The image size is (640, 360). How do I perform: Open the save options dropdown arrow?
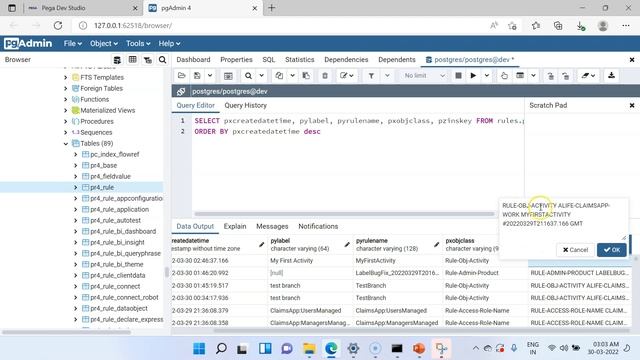point(210,76)
